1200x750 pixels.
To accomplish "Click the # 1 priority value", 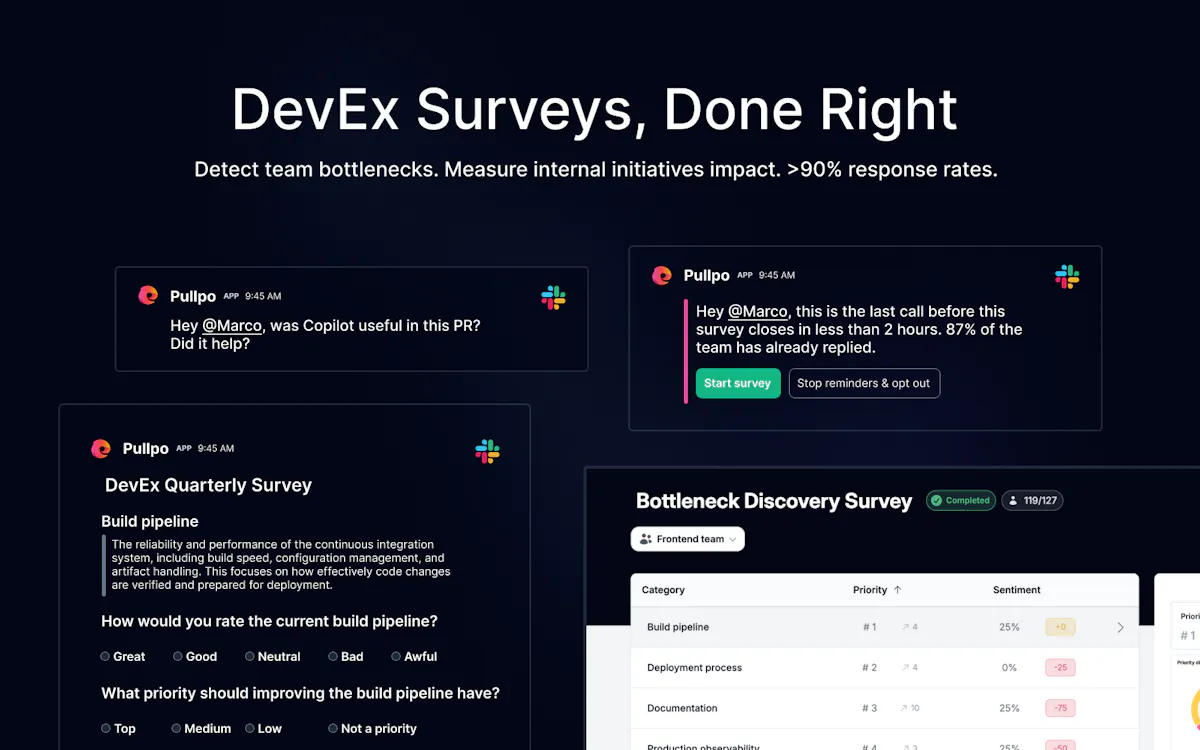I will point(870,627).
